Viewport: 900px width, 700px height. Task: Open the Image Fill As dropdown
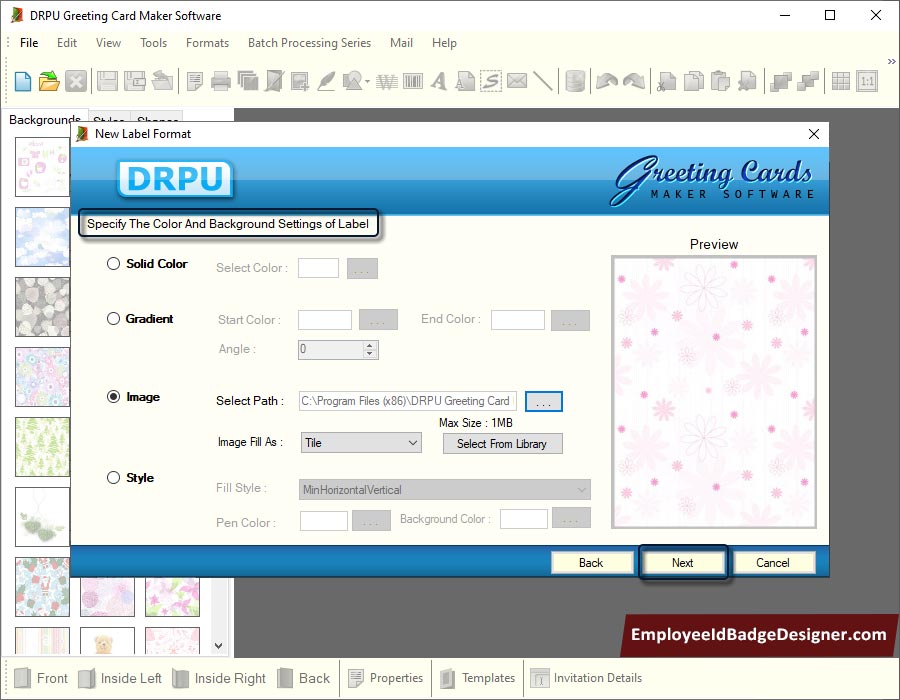click(361, 443)
